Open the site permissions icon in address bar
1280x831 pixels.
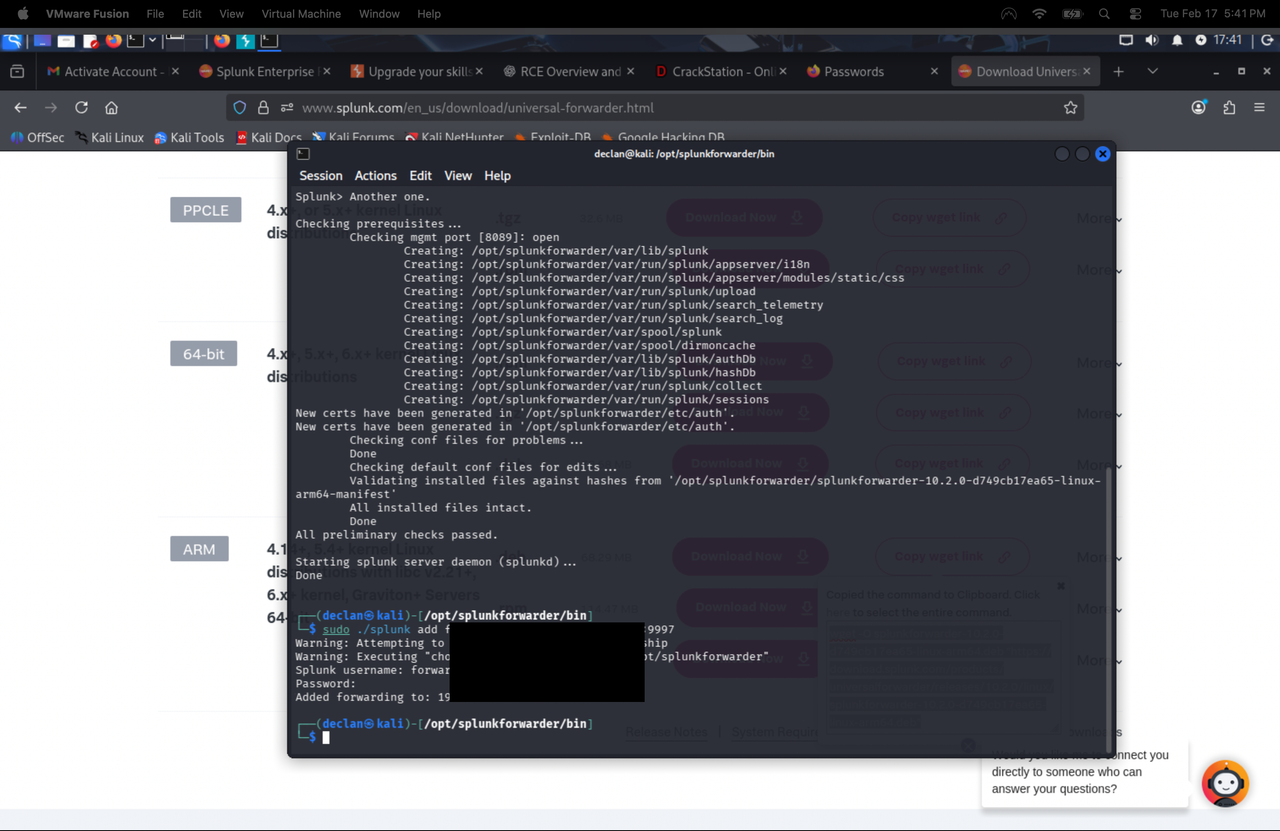(286, 107)
